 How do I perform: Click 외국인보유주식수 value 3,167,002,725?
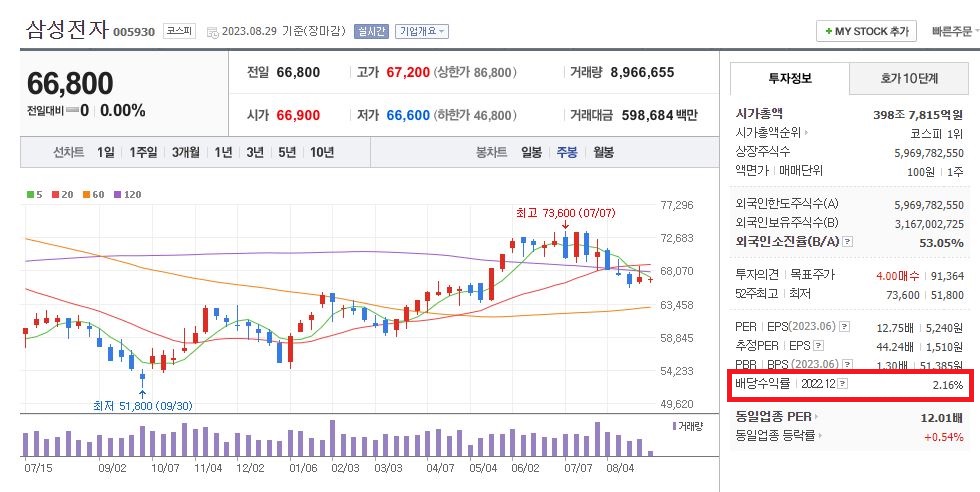(x=929, y=223)
